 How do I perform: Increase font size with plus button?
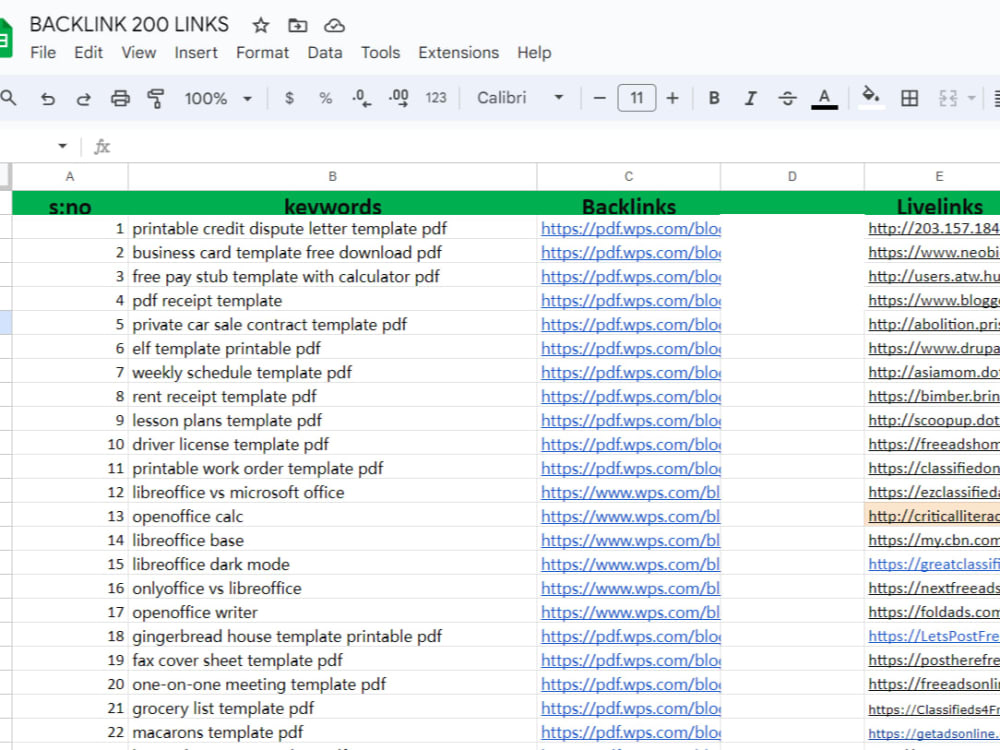coord(672,98)
